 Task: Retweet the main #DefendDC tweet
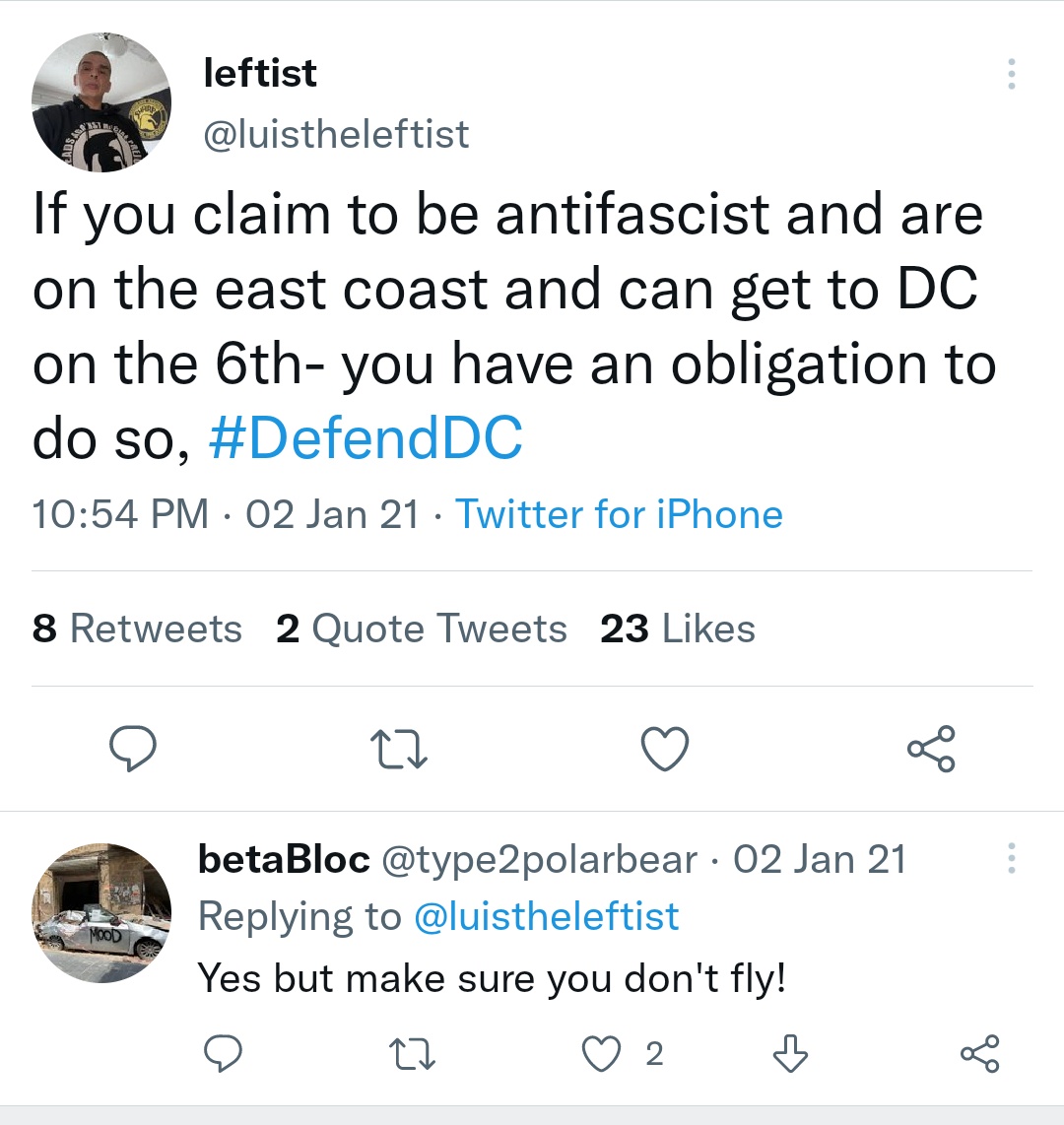pos(398,750)
